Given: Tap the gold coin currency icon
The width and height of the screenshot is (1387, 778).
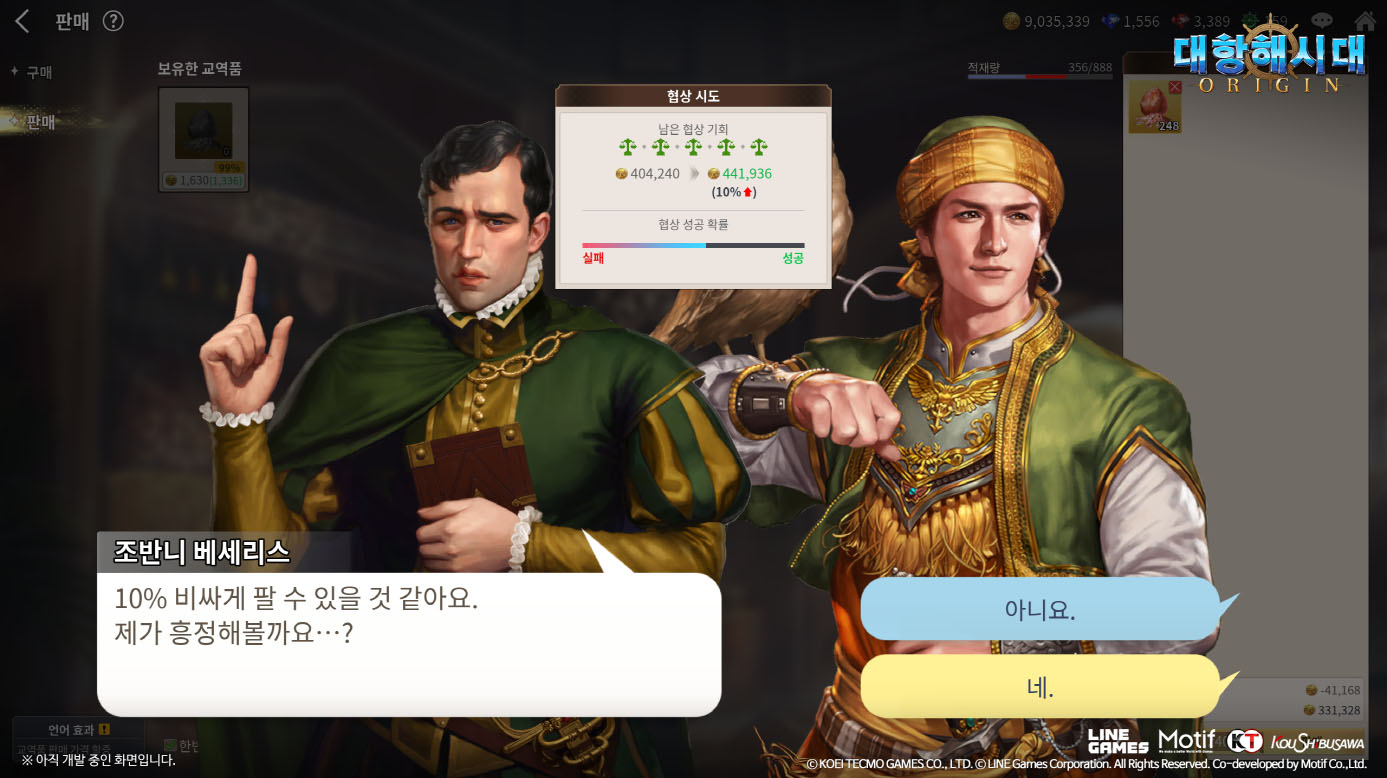Looking at the screenshot, I should click(1011, 21).
